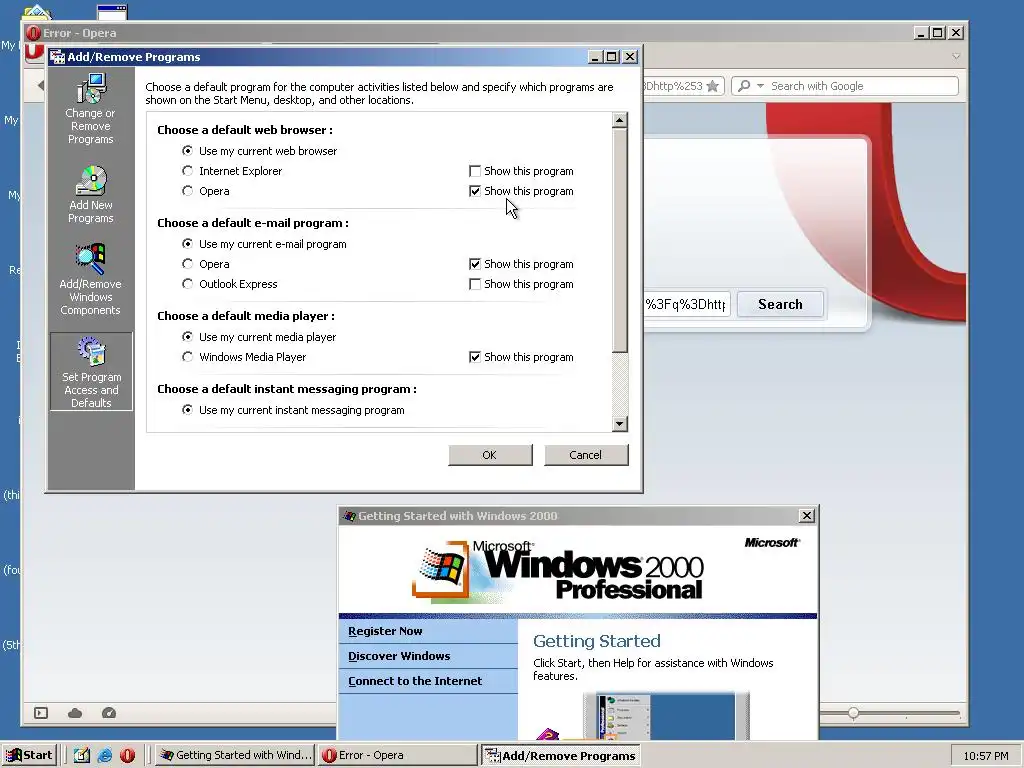Select 'Use my current instant messaging program'
The height and width of the screenshot is (768, 1024).
187,410
